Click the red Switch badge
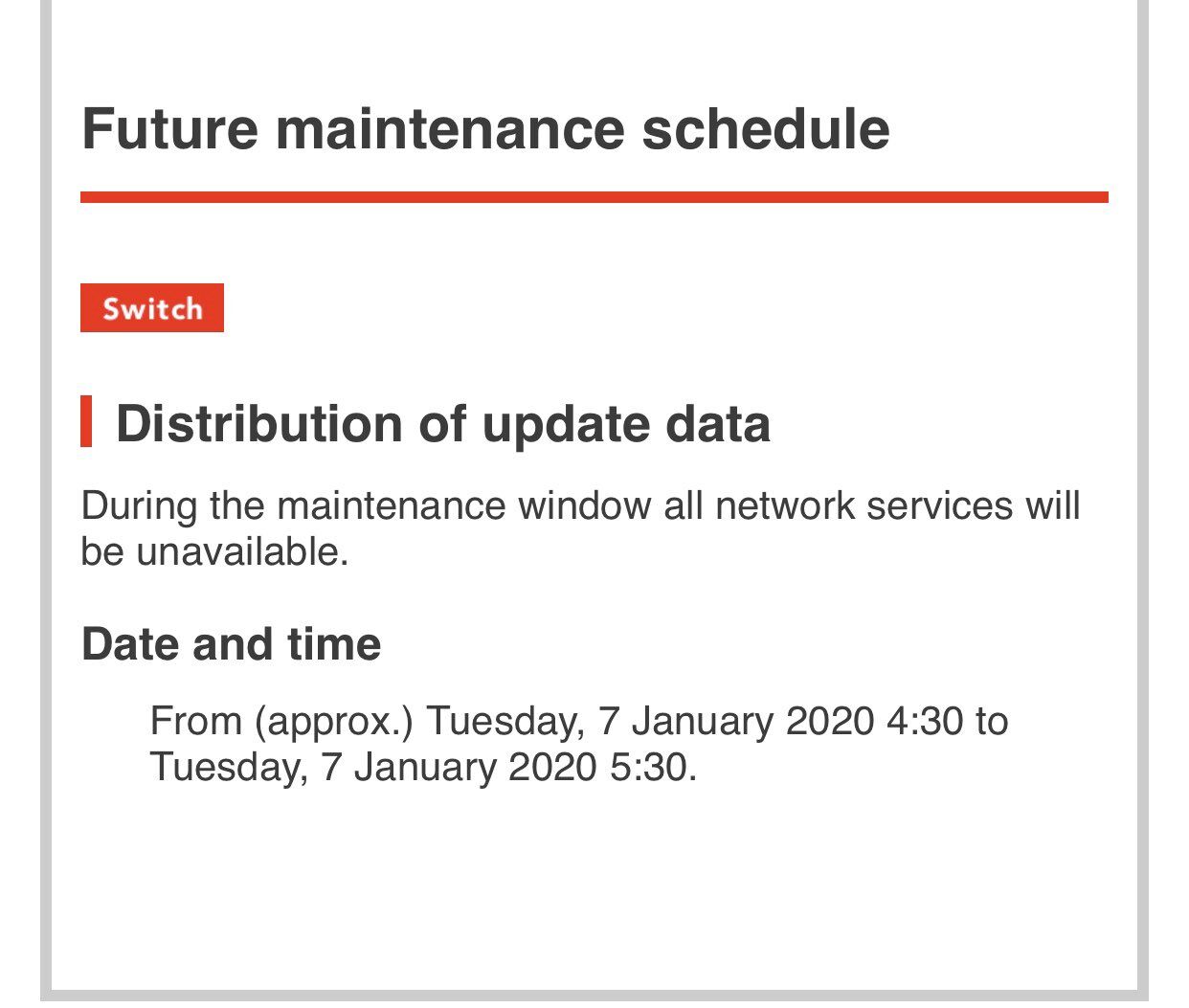The width and height of the screenshot is (1189, 1008). click(152, 308)
